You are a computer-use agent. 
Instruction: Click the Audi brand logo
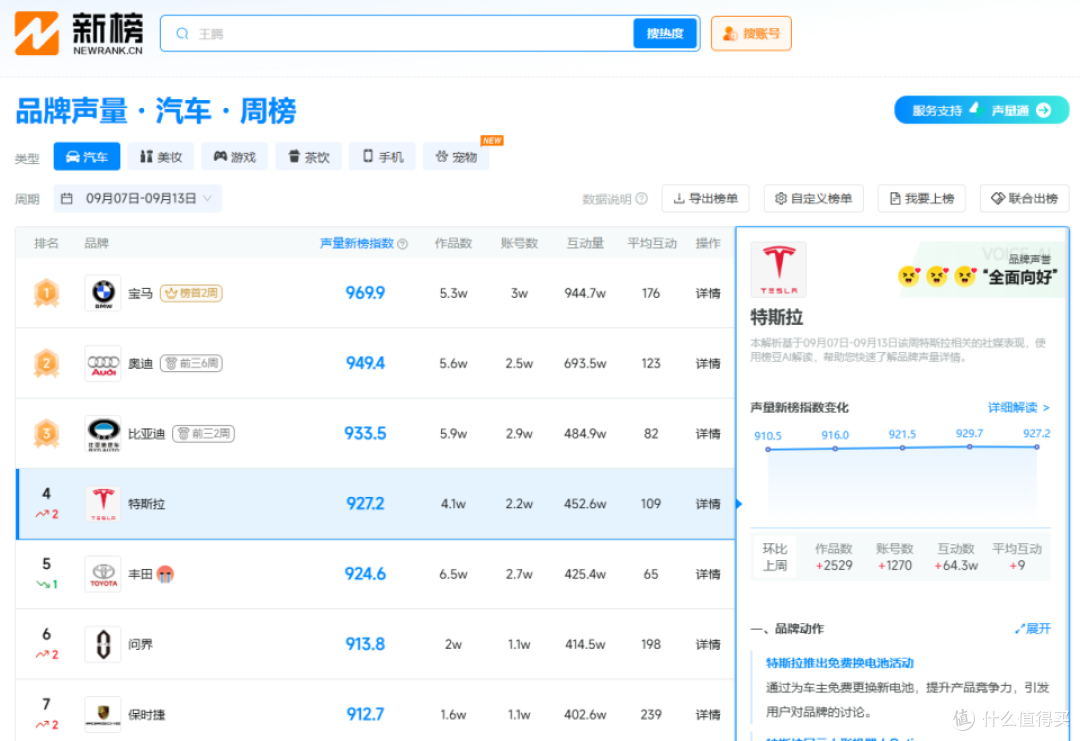point(103,364)
